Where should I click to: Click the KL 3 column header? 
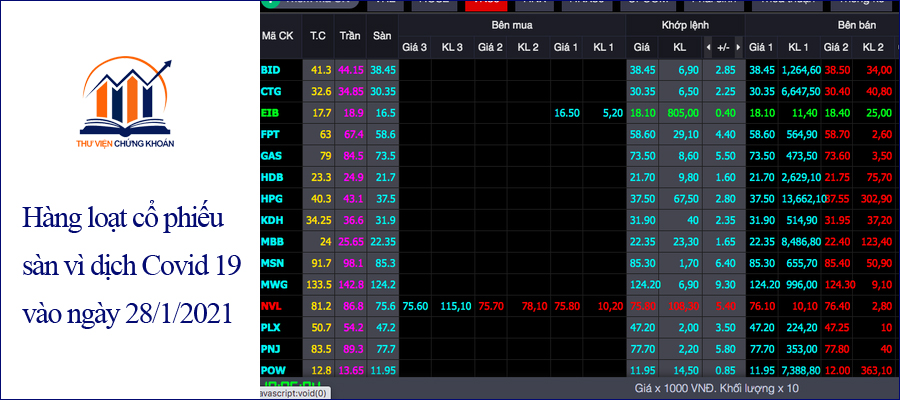point(452,47)
